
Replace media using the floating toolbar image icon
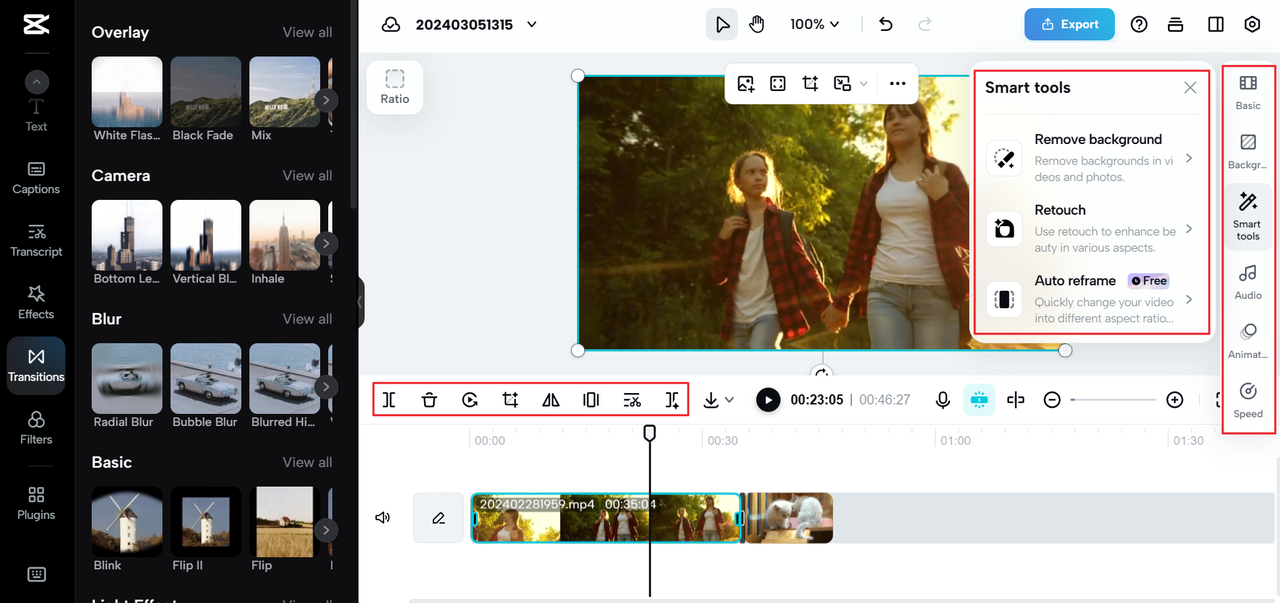(746, 84)
